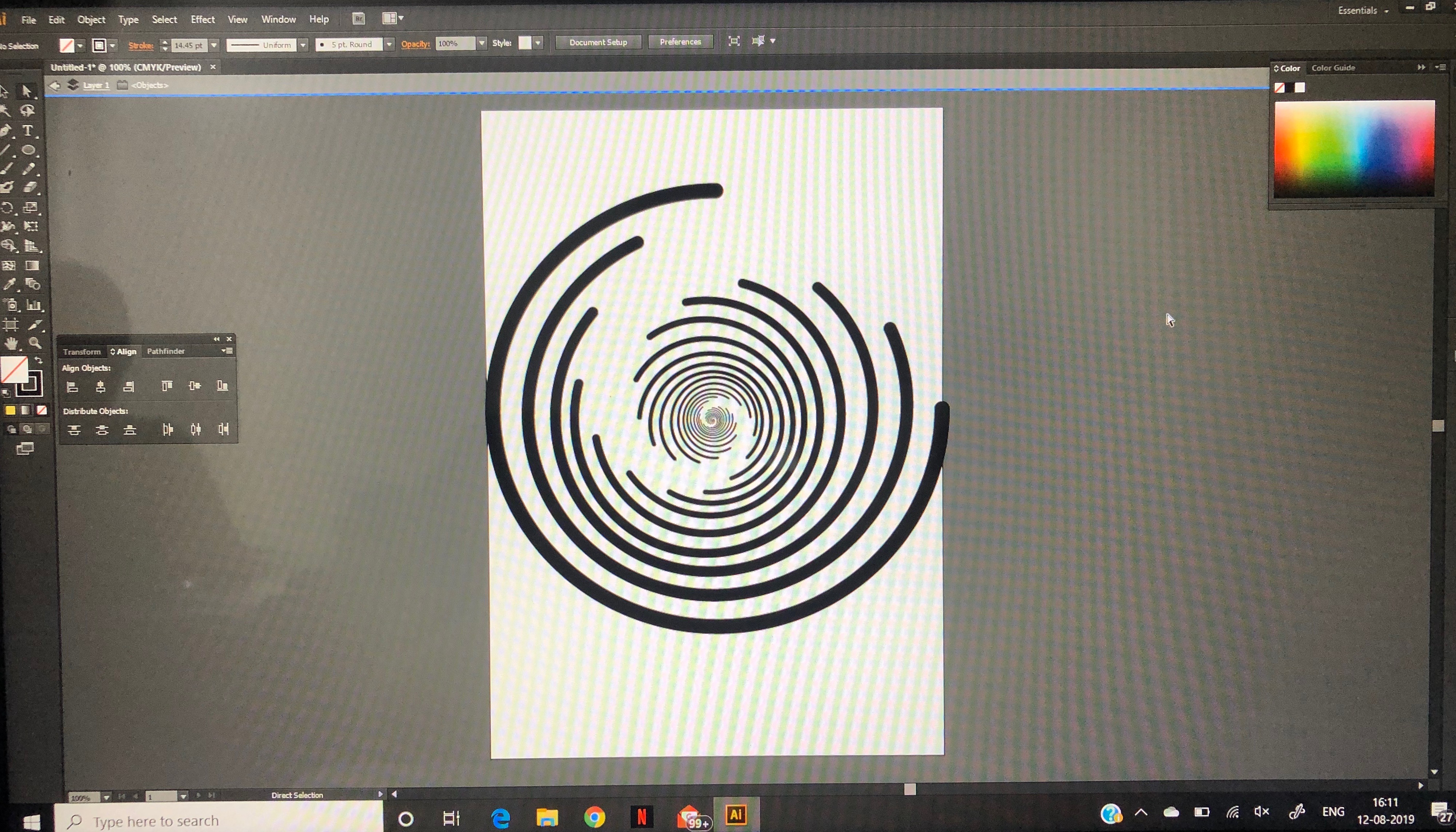Open the Effect menu
Viewport: 1456px width, 832px height.
click(x=202, y=19)
